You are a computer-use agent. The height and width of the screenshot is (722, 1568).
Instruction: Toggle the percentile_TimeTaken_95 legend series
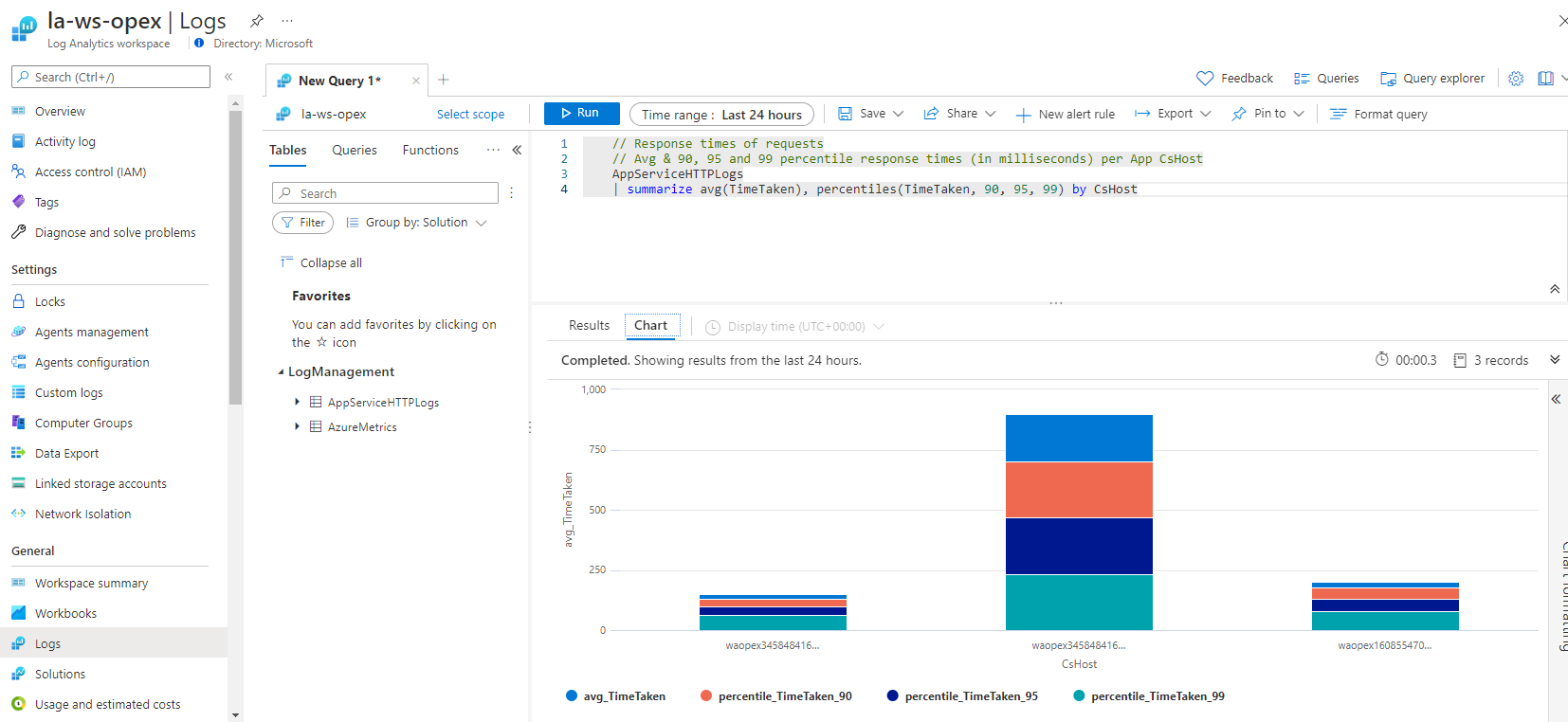pyautogui.click(x=962, y=696)
